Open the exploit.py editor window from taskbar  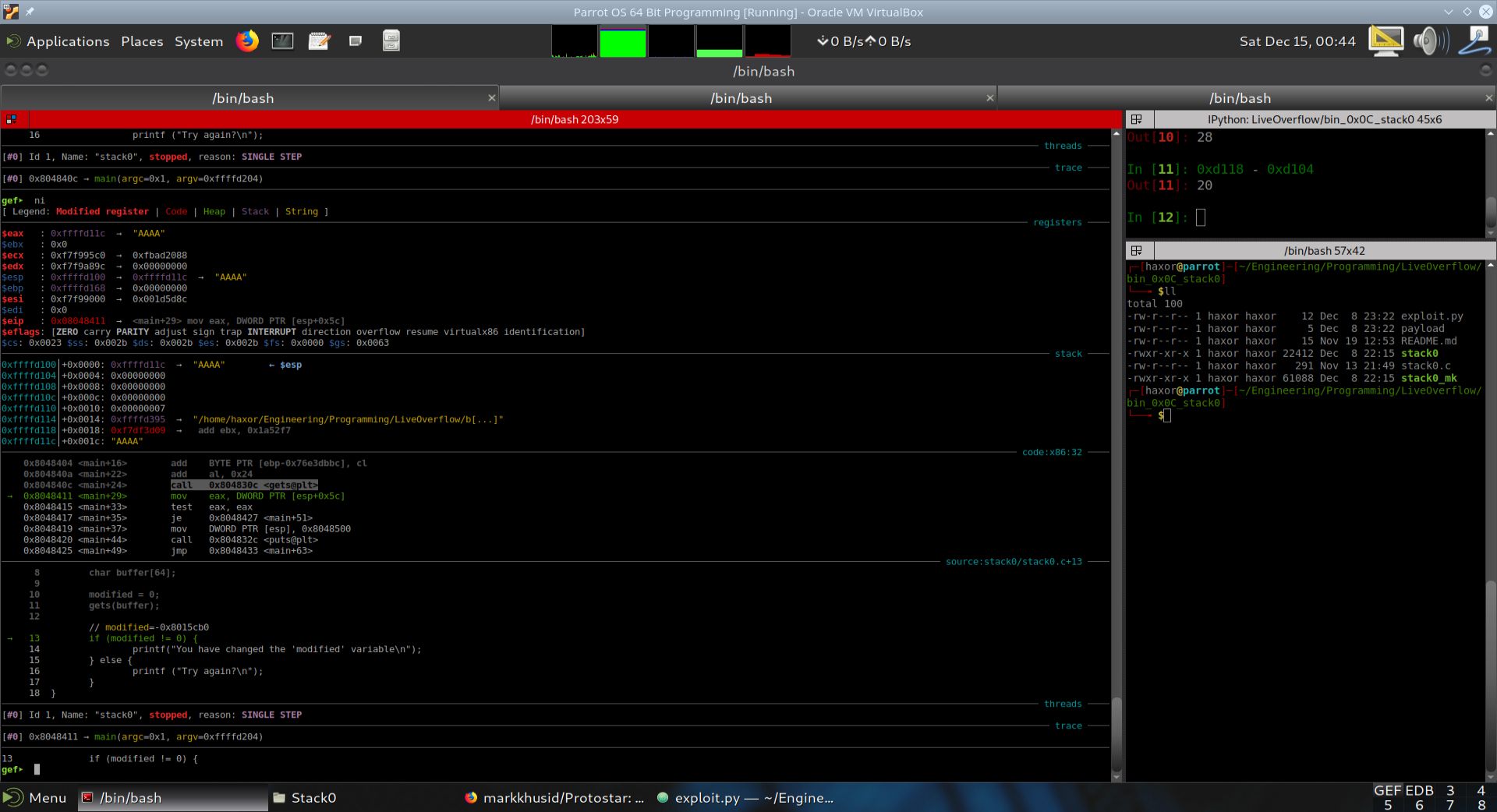coord(745,797)
